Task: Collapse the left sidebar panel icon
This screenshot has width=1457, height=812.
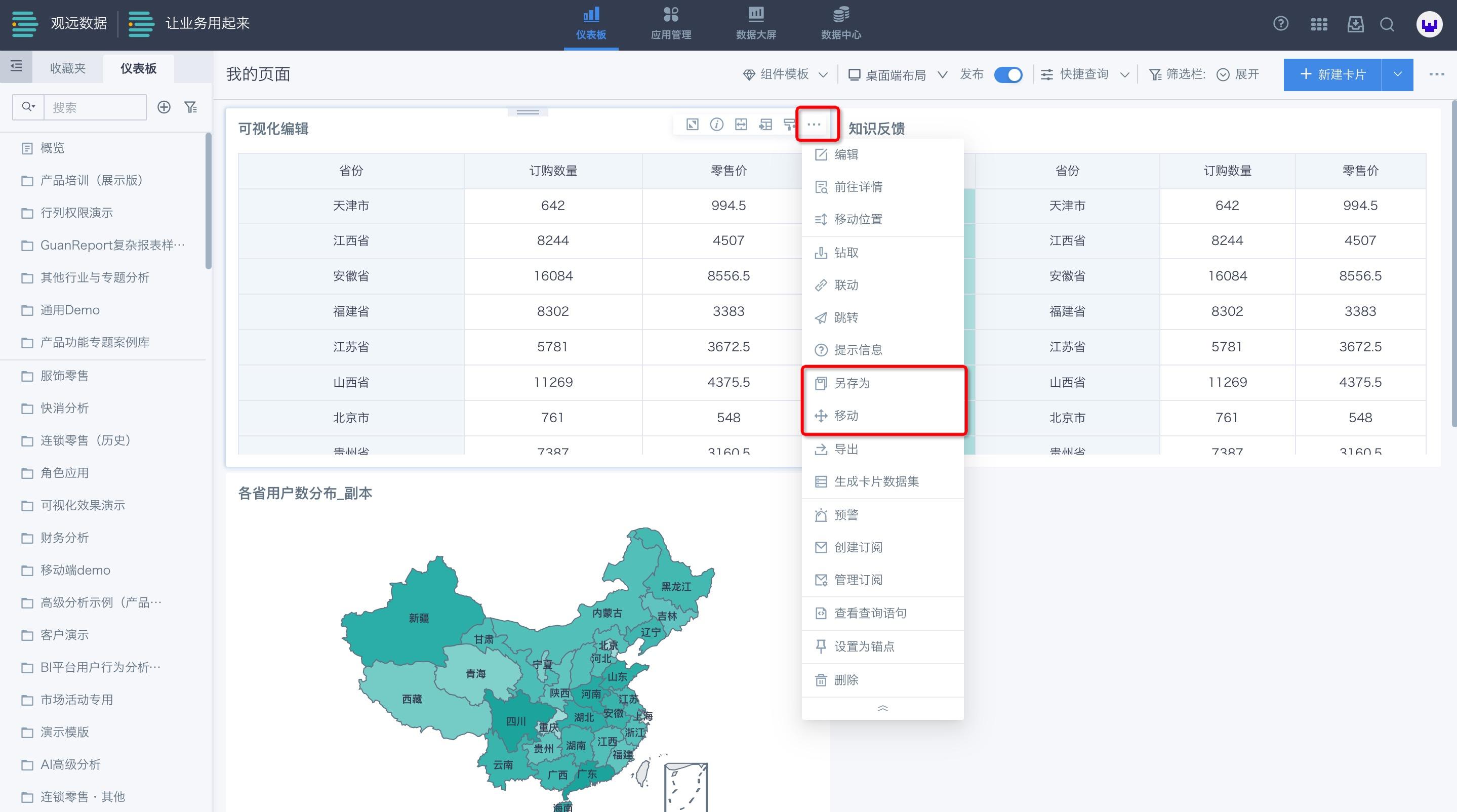Action: click(x=16, y=66)
